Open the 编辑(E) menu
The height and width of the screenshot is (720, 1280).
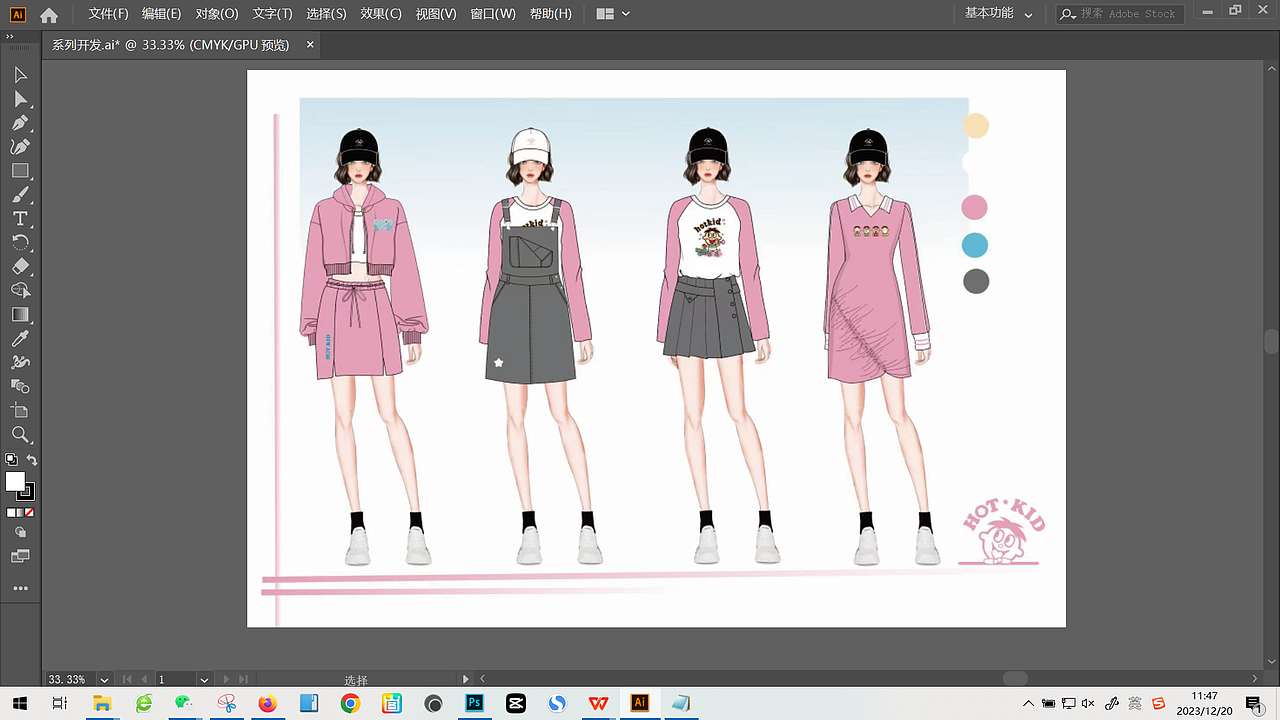pyautogui.click(x=161, y=14)
